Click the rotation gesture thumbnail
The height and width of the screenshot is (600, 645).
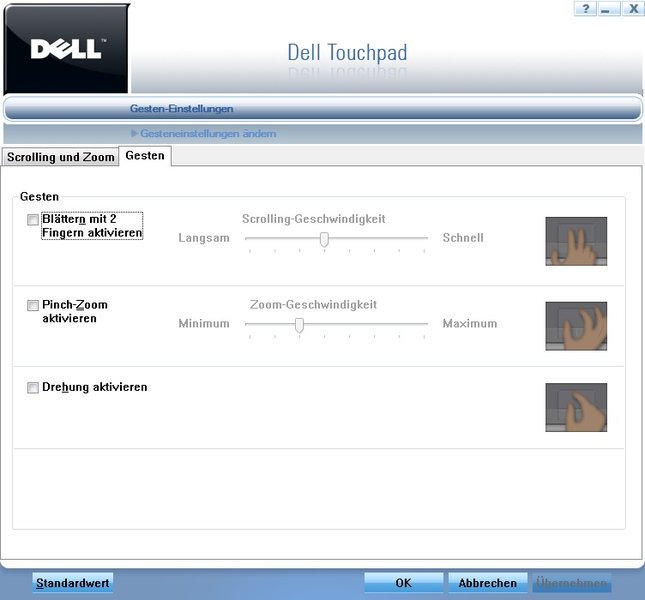pos(576,408)
